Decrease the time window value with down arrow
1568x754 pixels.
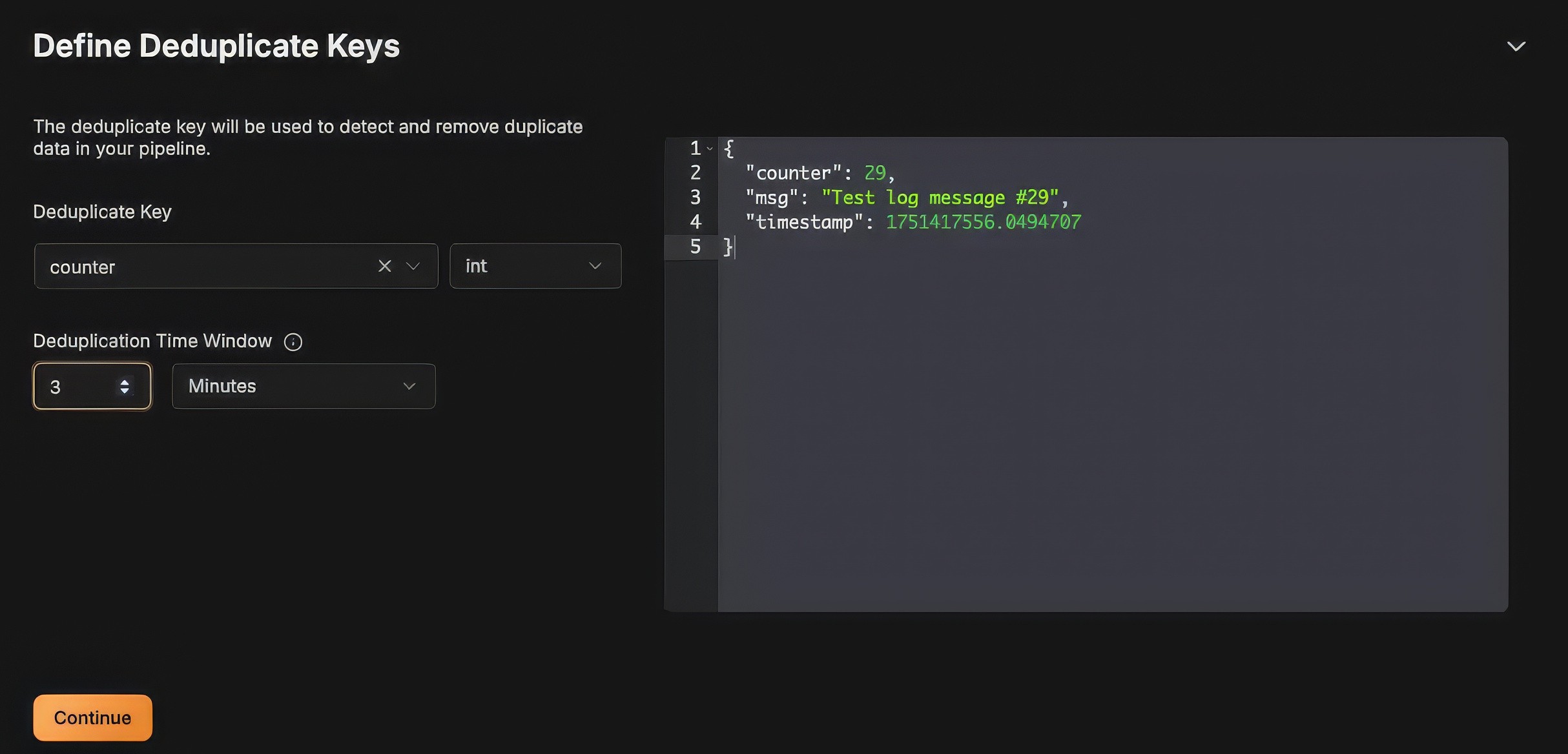pos(125,391)
